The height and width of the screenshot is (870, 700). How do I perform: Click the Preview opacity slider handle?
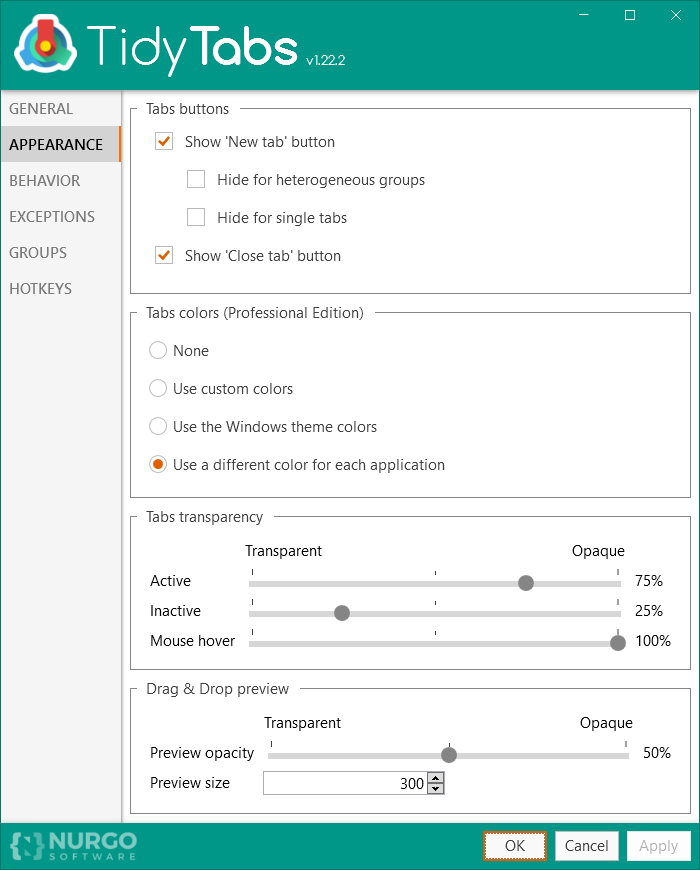pyautogui.click(x=449, y=755)
